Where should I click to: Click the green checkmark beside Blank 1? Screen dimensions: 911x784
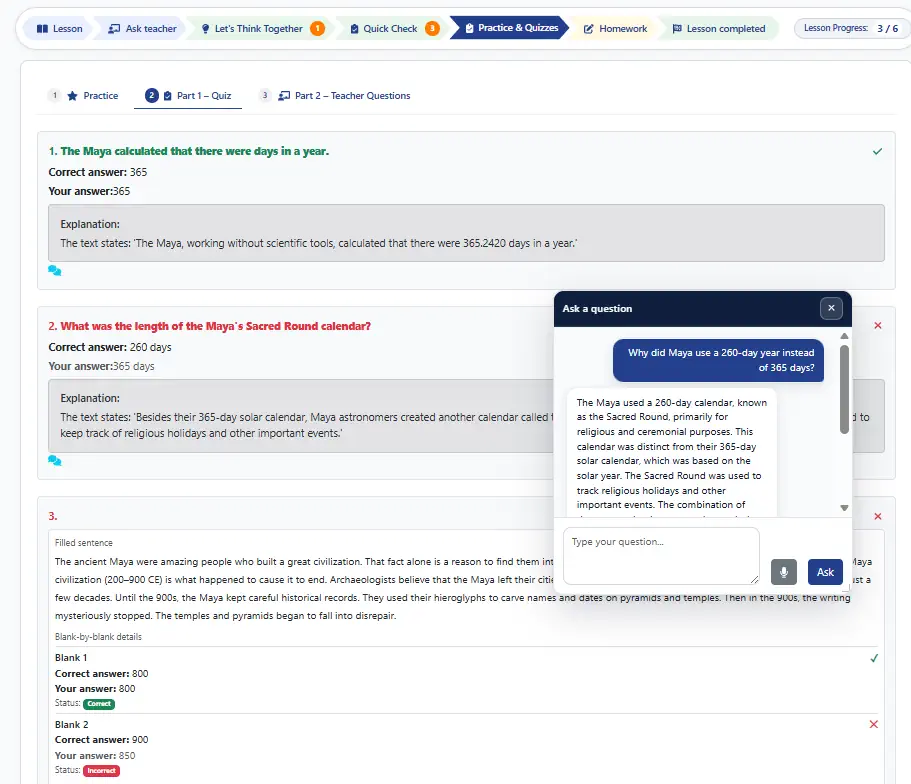[x=874, y=658]
